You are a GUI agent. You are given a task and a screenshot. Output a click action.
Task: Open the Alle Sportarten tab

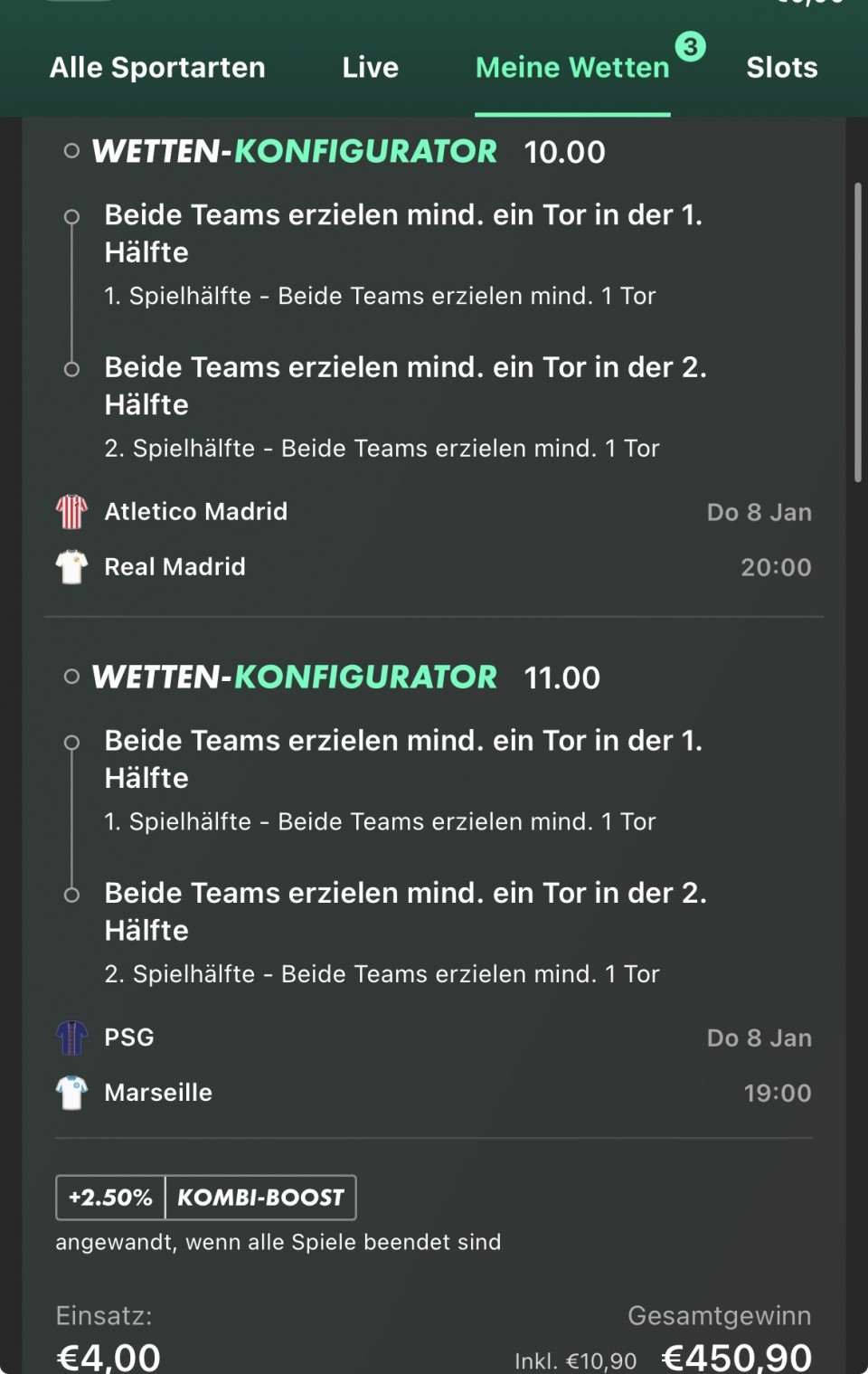point(157,68)
